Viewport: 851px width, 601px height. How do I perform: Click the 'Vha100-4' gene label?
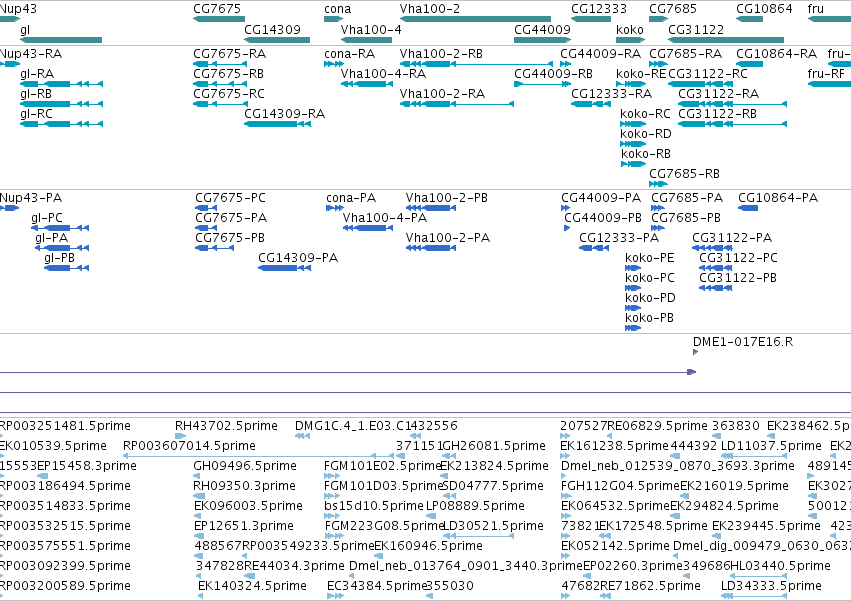[371, 30]
